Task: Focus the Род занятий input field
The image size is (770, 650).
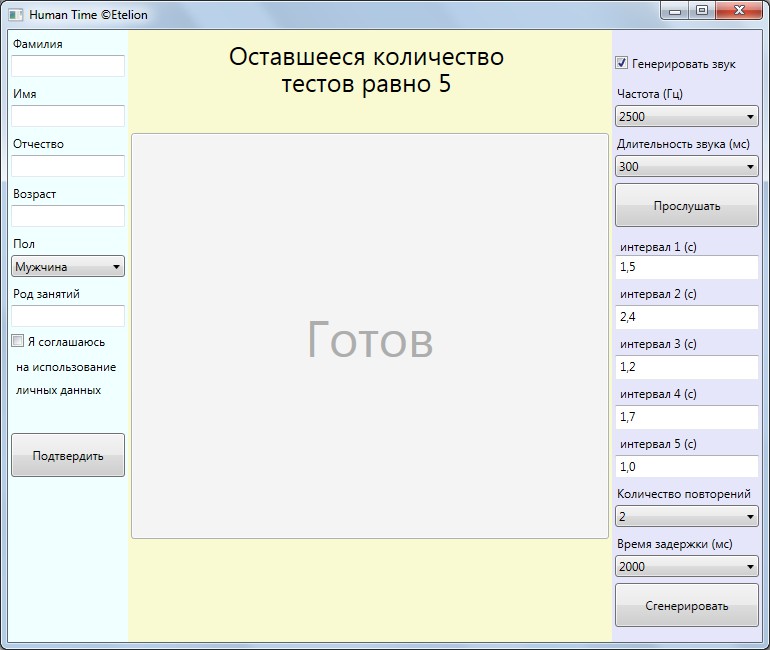Action: tap(68, 316)
